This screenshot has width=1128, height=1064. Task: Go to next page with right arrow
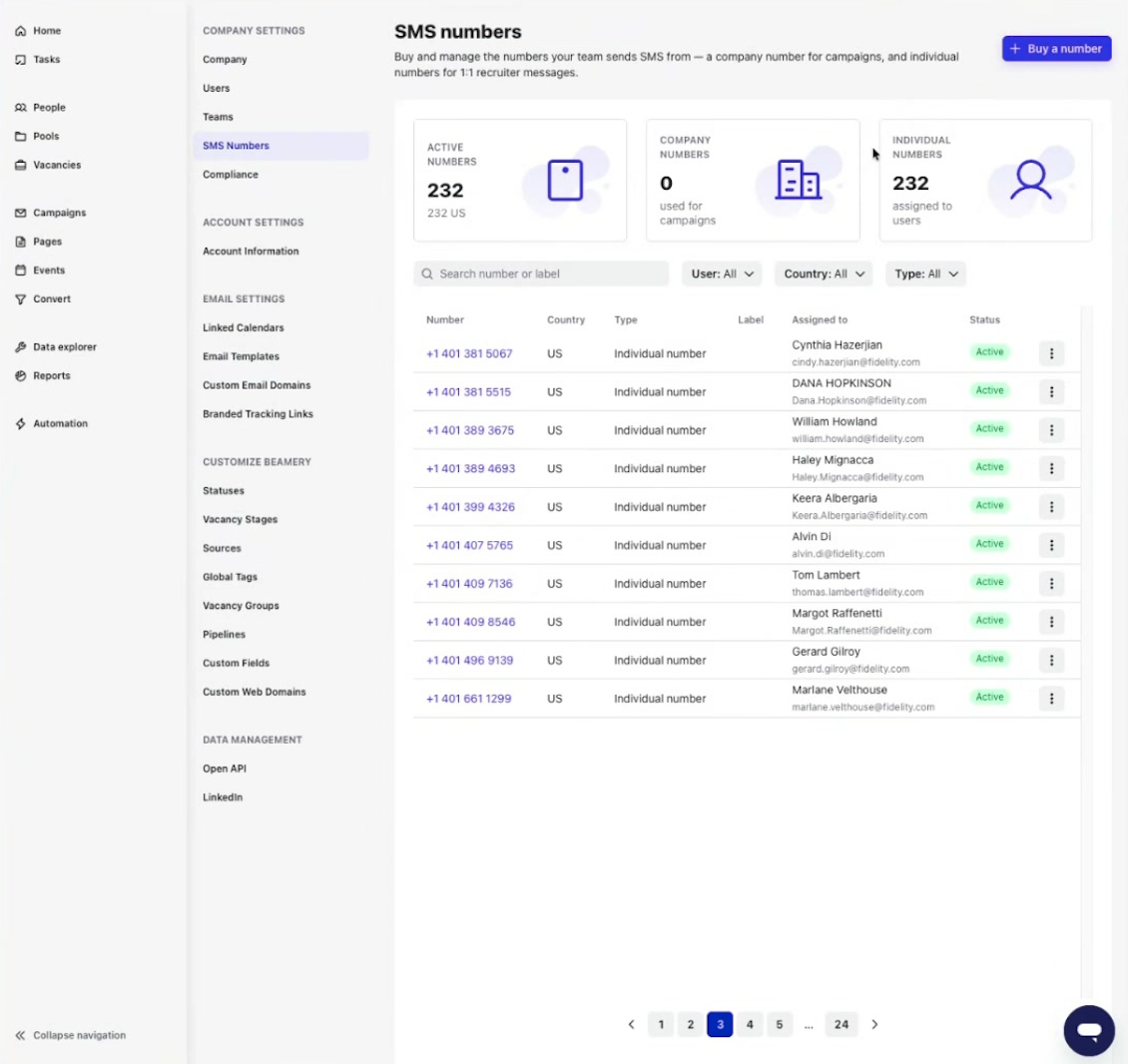pyautogui.click(x=874, y=1024)
